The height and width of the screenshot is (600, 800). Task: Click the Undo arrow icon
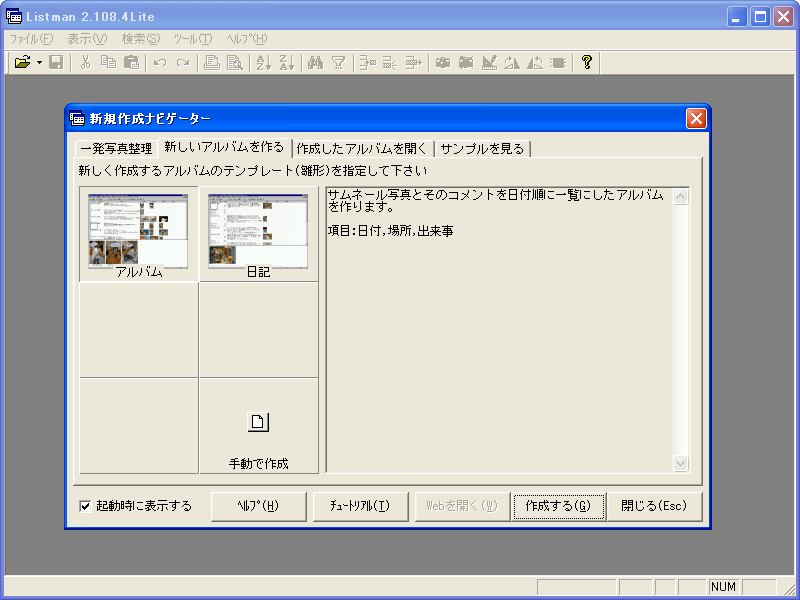(x=160, y=62)
